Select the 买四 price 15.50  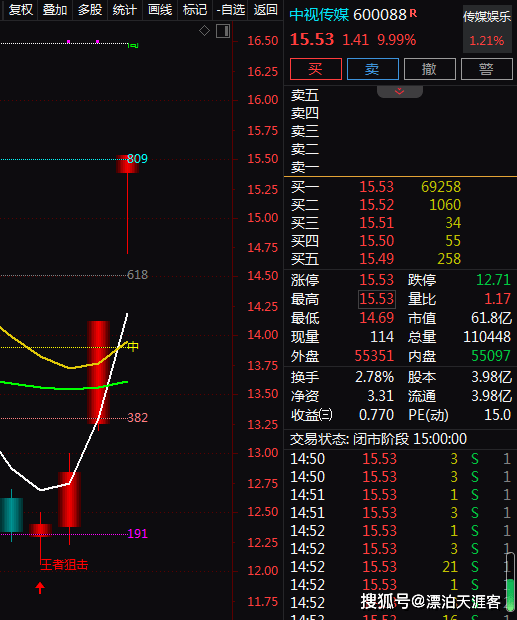(x=376, y=241)
